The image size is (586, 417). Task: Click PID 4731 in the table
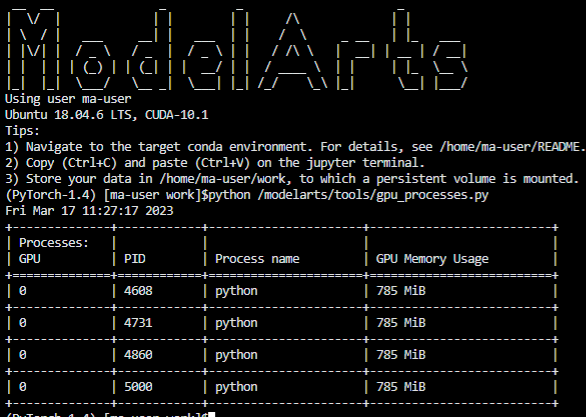tap(138, 322)
